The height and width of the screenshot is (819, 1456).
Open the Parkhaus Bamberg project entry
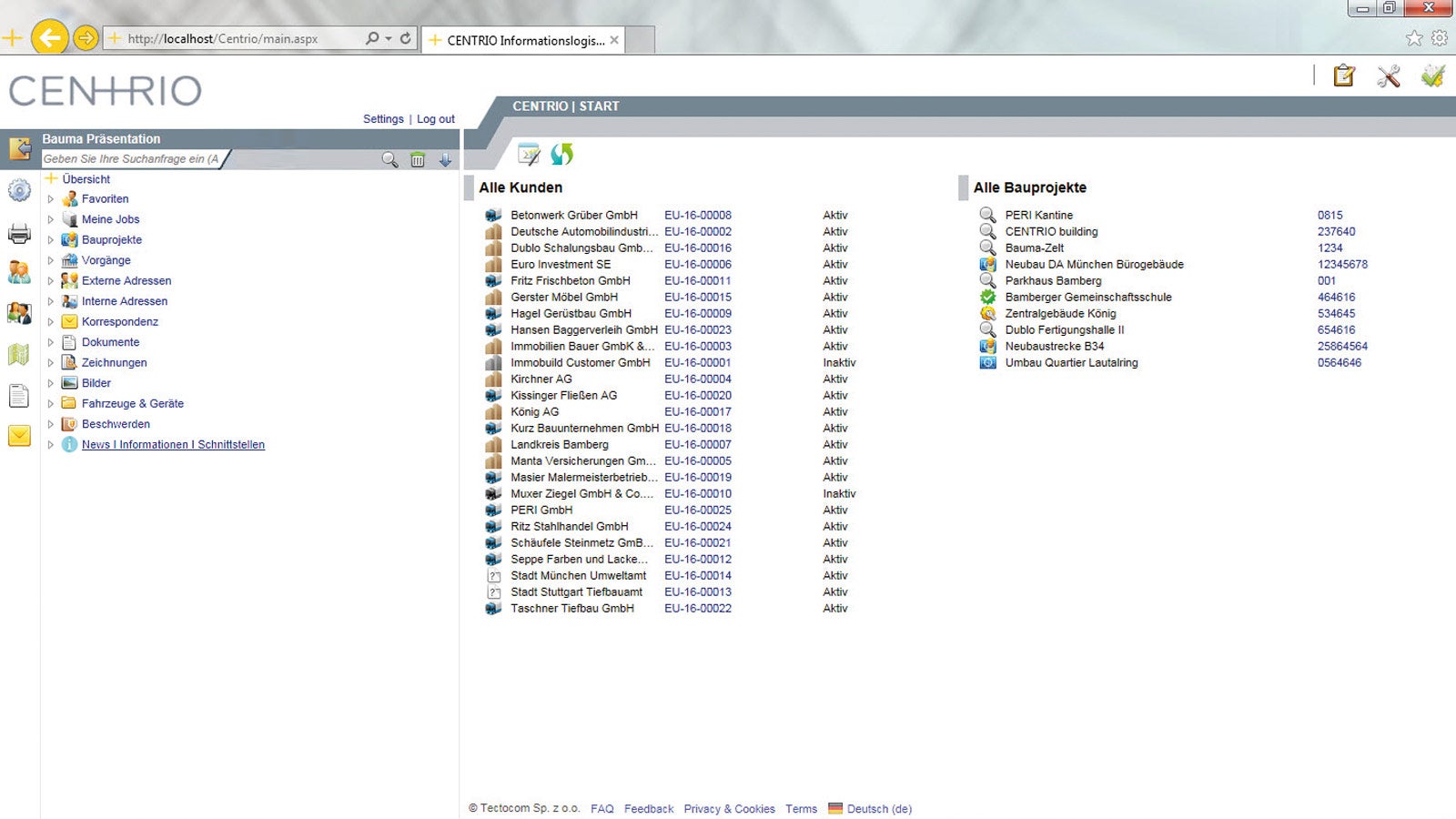(x=1053, y=281)
